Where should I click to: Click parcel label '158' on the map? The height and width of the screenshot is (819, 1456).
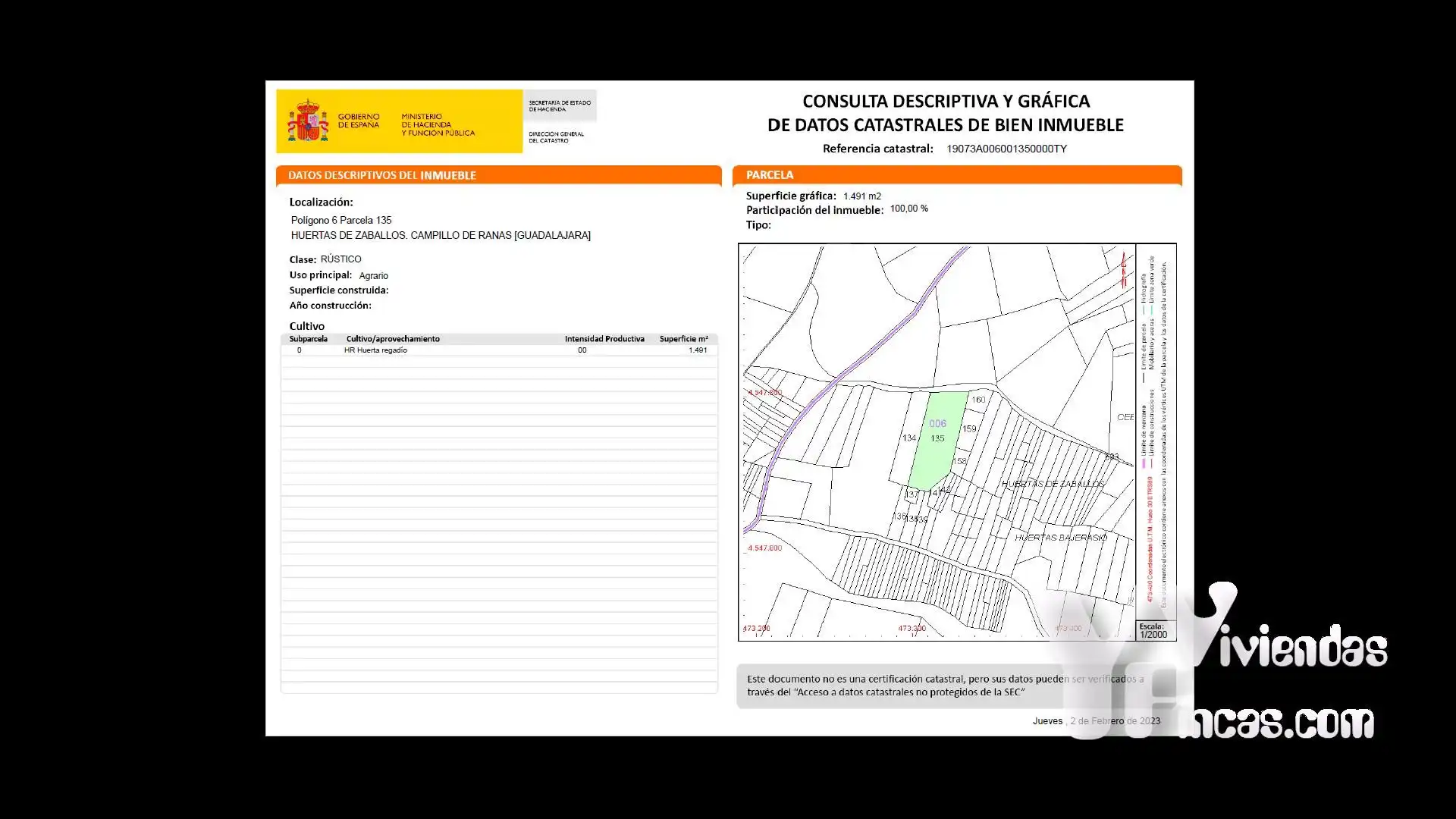(x=959, y=461)
